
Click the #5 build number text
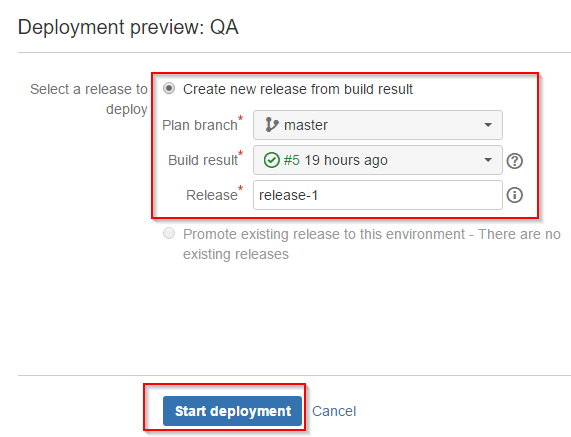(x=291, y=160)
